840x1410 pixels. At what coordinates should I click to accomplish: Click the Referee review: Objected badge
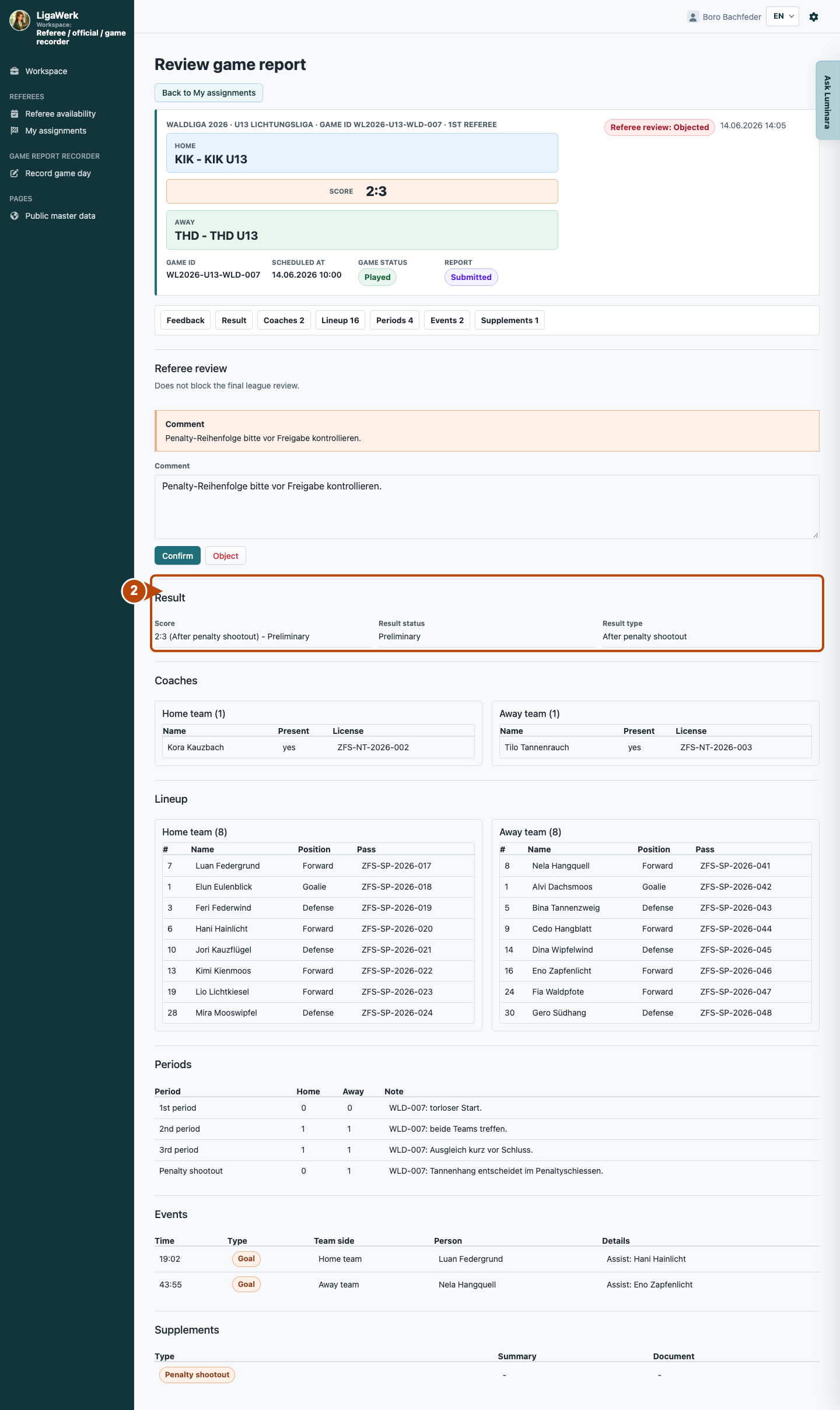click(660, 127)
